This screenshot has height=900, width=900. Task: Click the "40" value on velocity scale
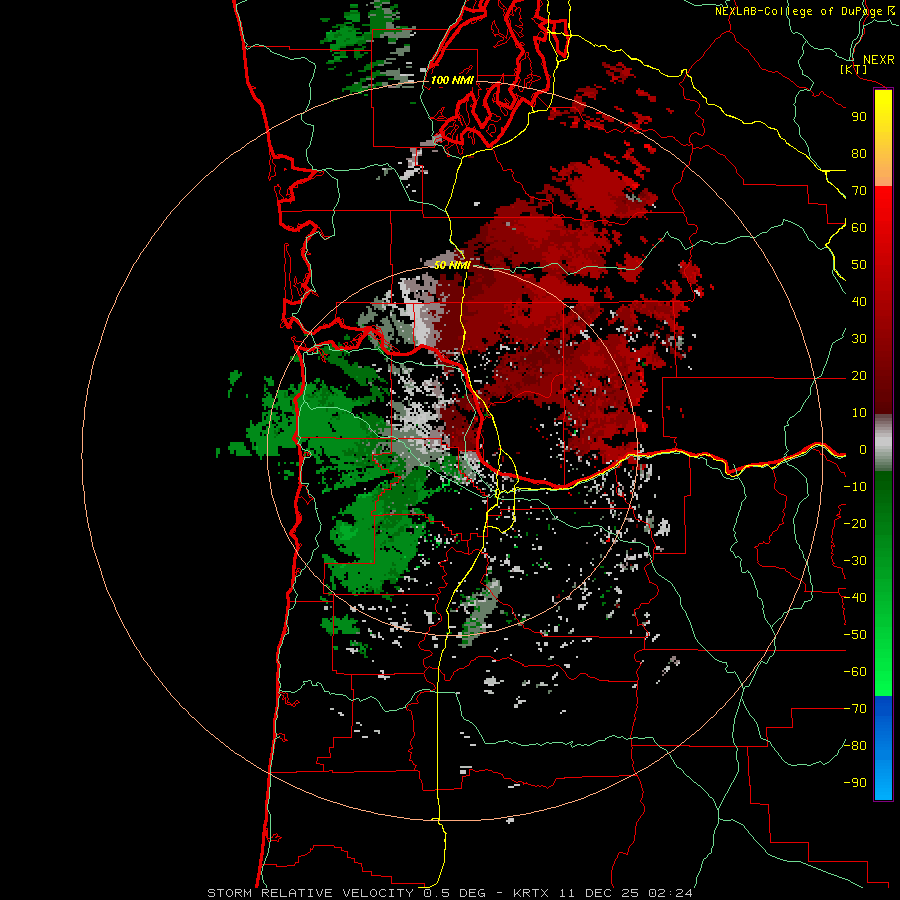(859, 301)
